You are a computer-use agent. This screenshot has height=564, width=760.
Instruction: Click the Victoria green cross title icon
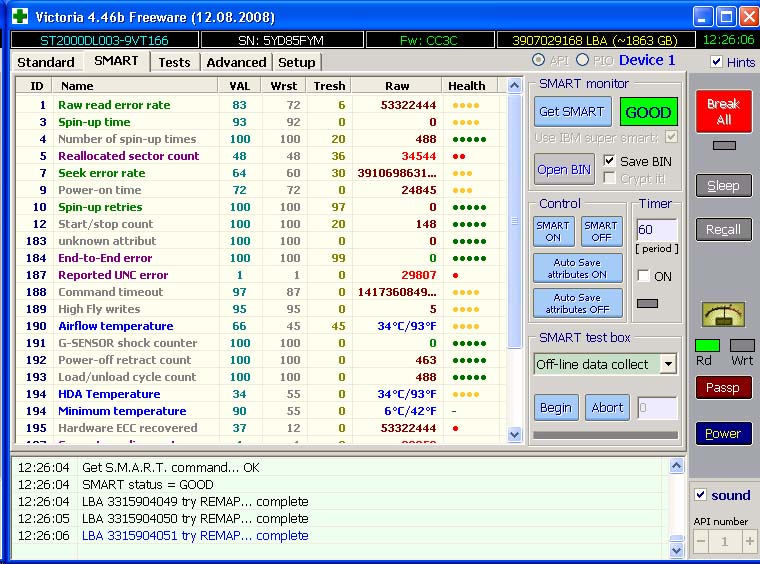[19, 17]
